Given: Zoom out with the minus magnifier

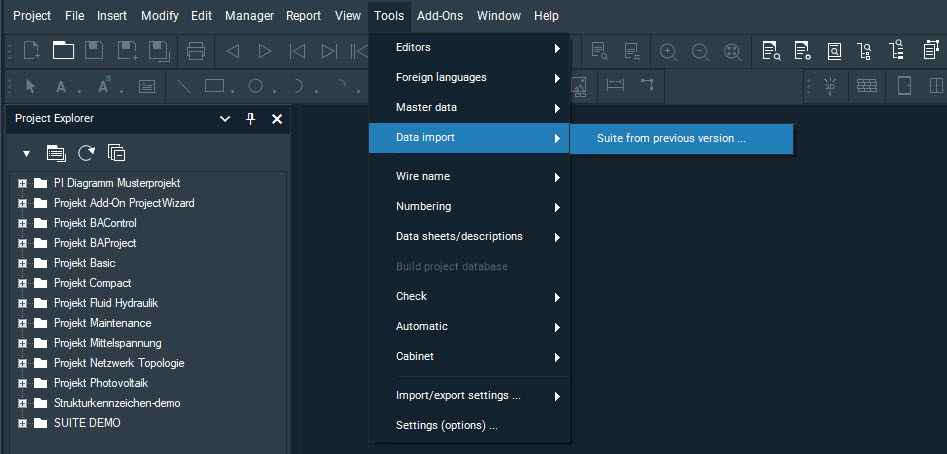Looking at the screenshot, I should [700, 52].
